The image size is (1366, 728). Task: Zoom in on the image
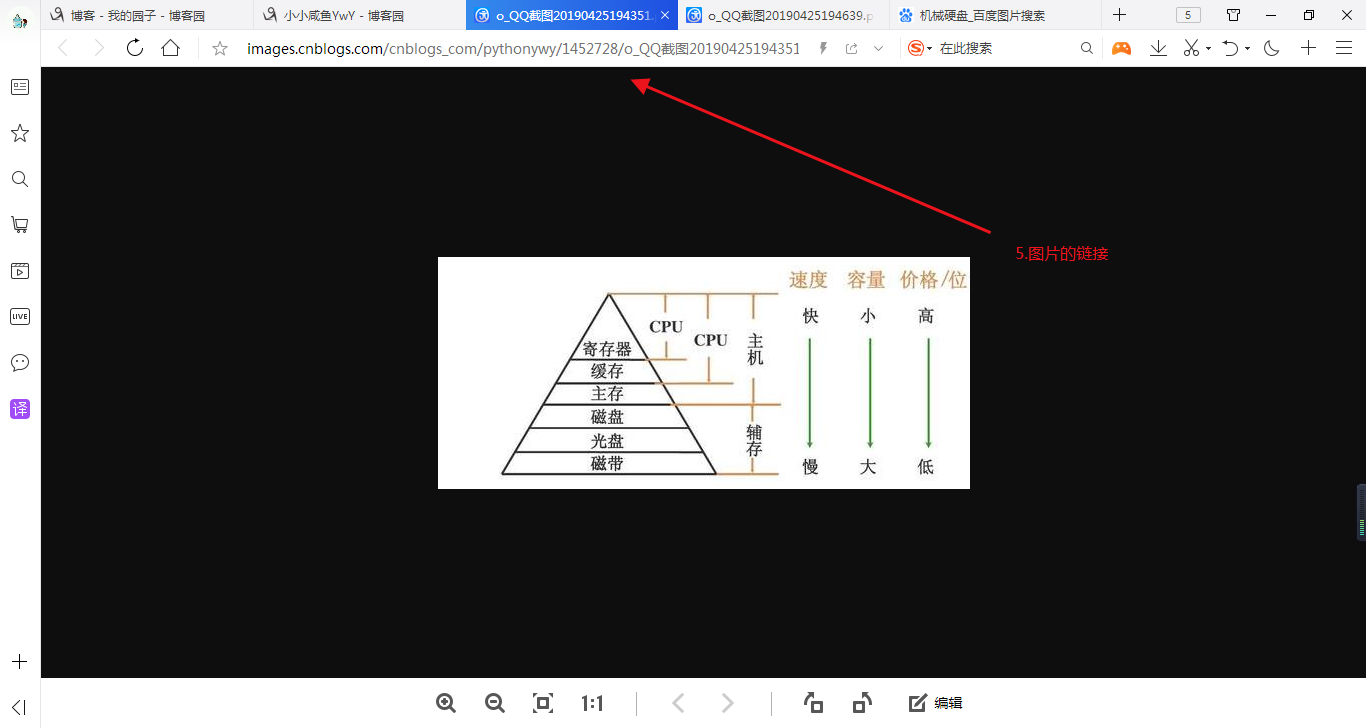pos(446,703)
